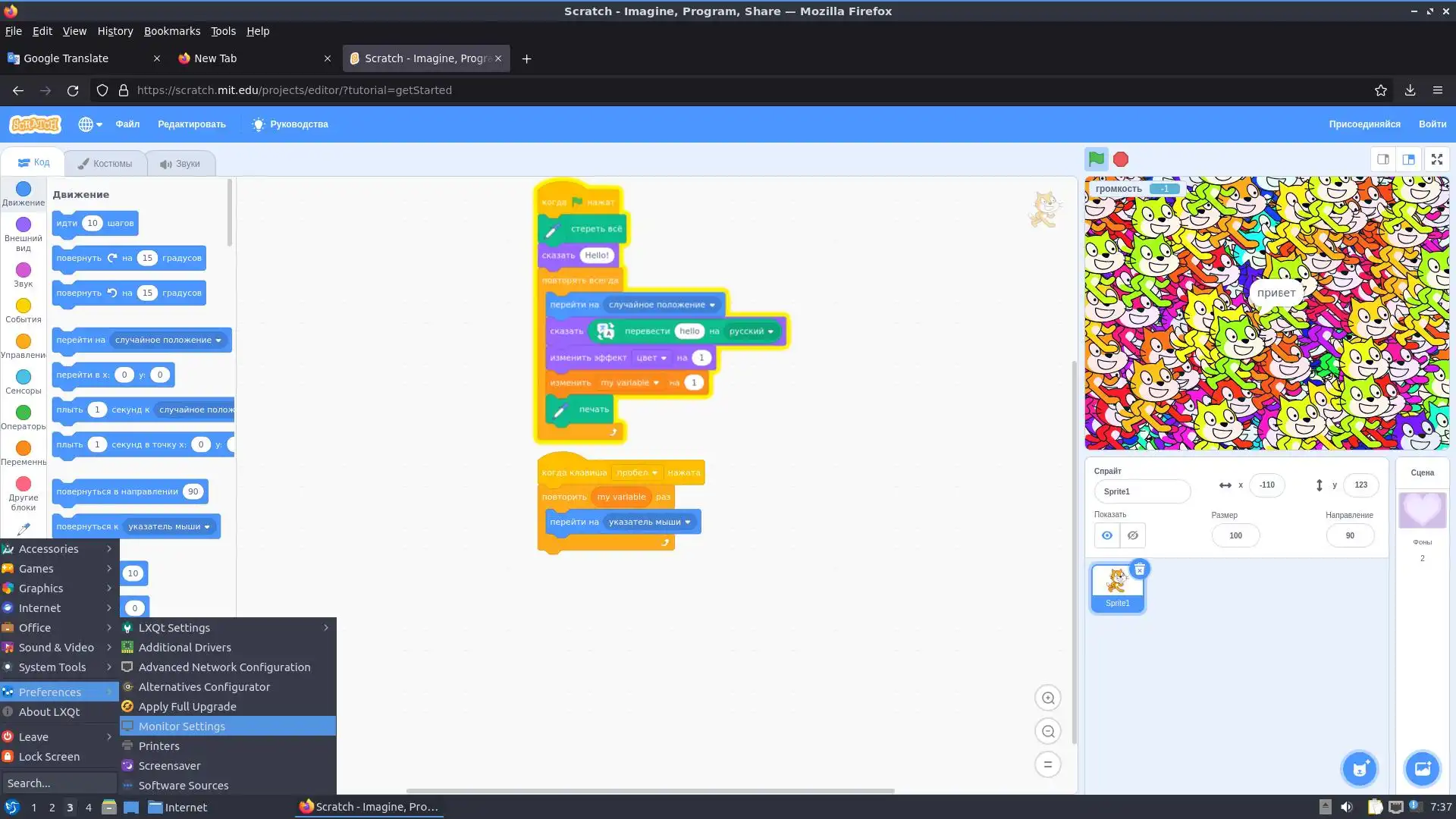This screenshot has width=1456, height=819.
Task: Switch to the Костюмы tab
Action: [105, 163]
